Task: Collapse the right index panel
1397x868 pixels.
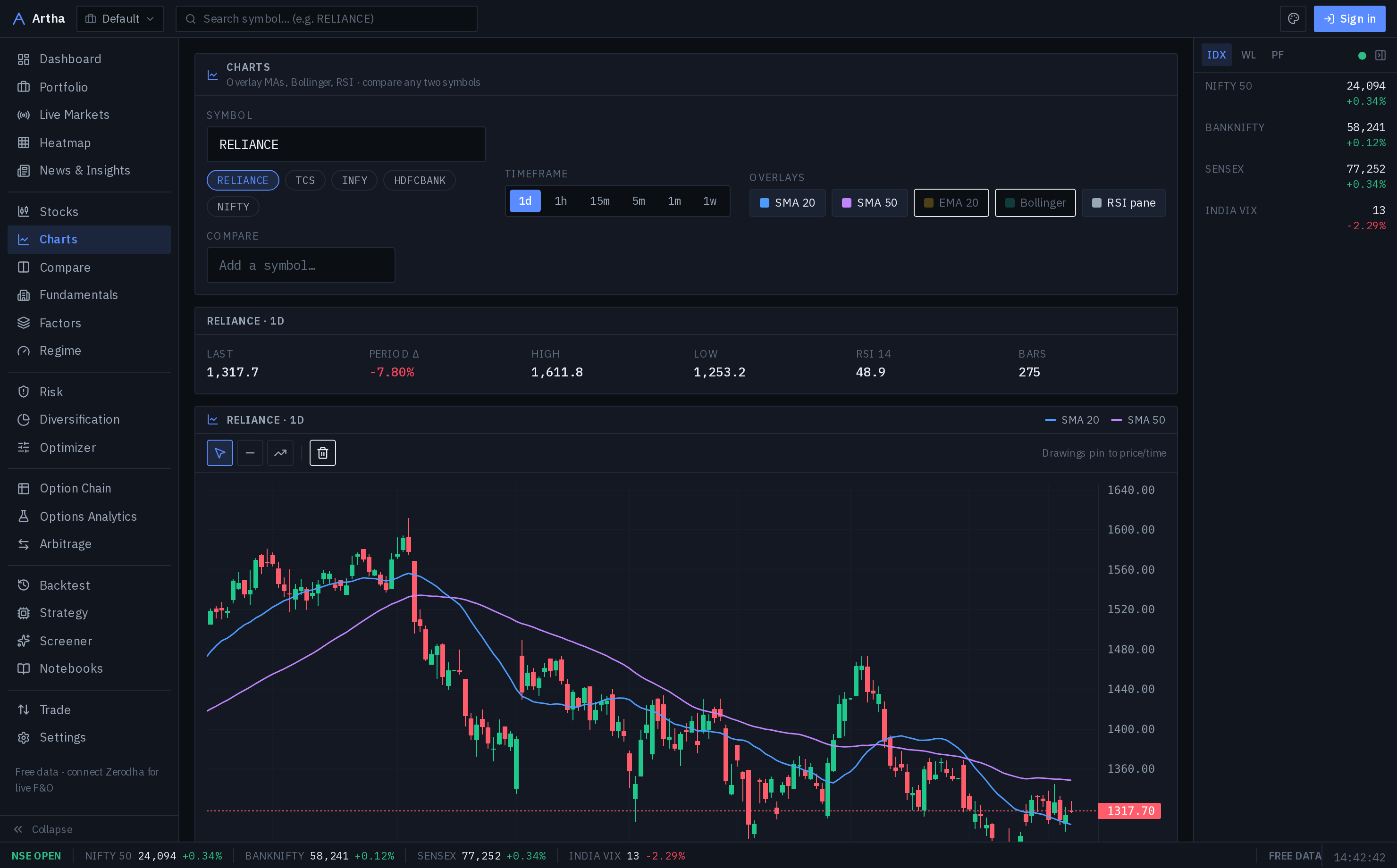Action: coord(1380,55)
